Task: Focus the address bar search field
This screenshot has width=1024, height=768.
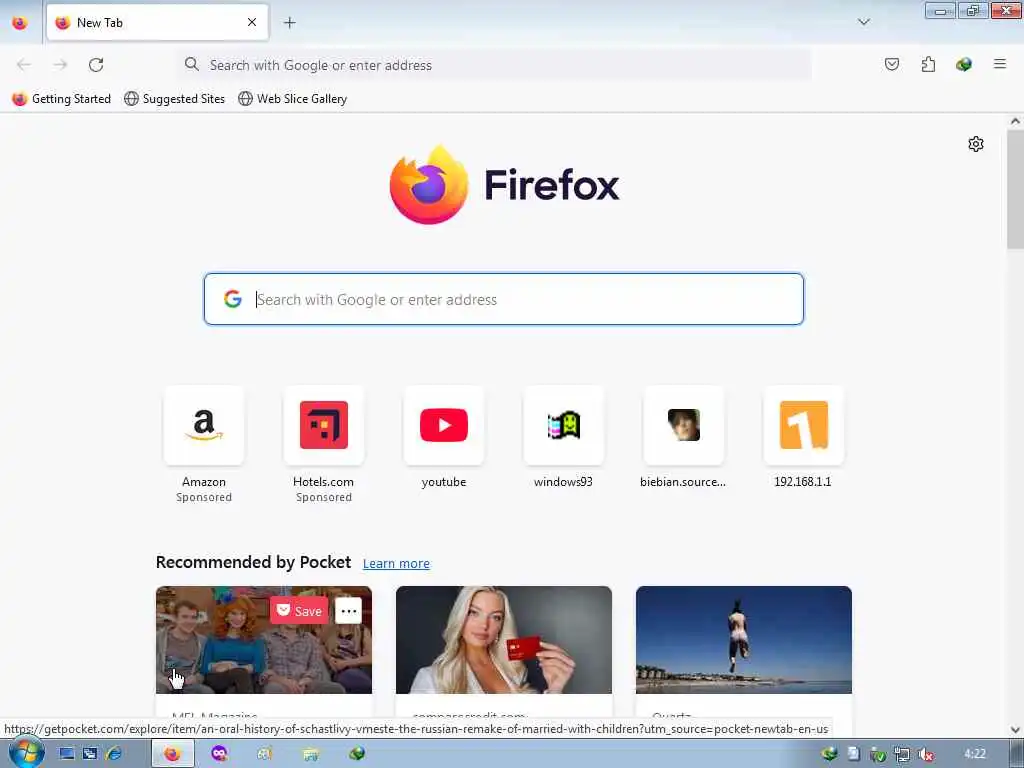Action: point(494,65)
